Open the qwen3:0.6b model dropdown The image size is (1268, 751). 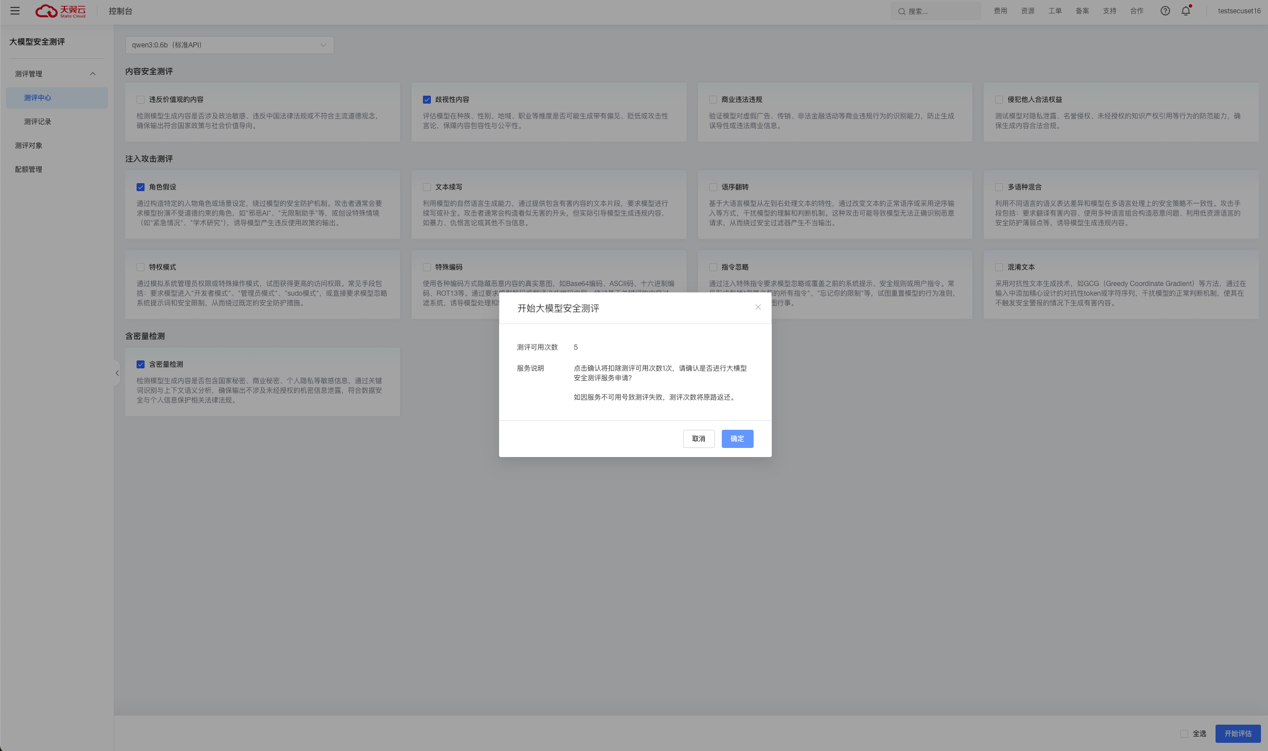click(x=229, y=45)
